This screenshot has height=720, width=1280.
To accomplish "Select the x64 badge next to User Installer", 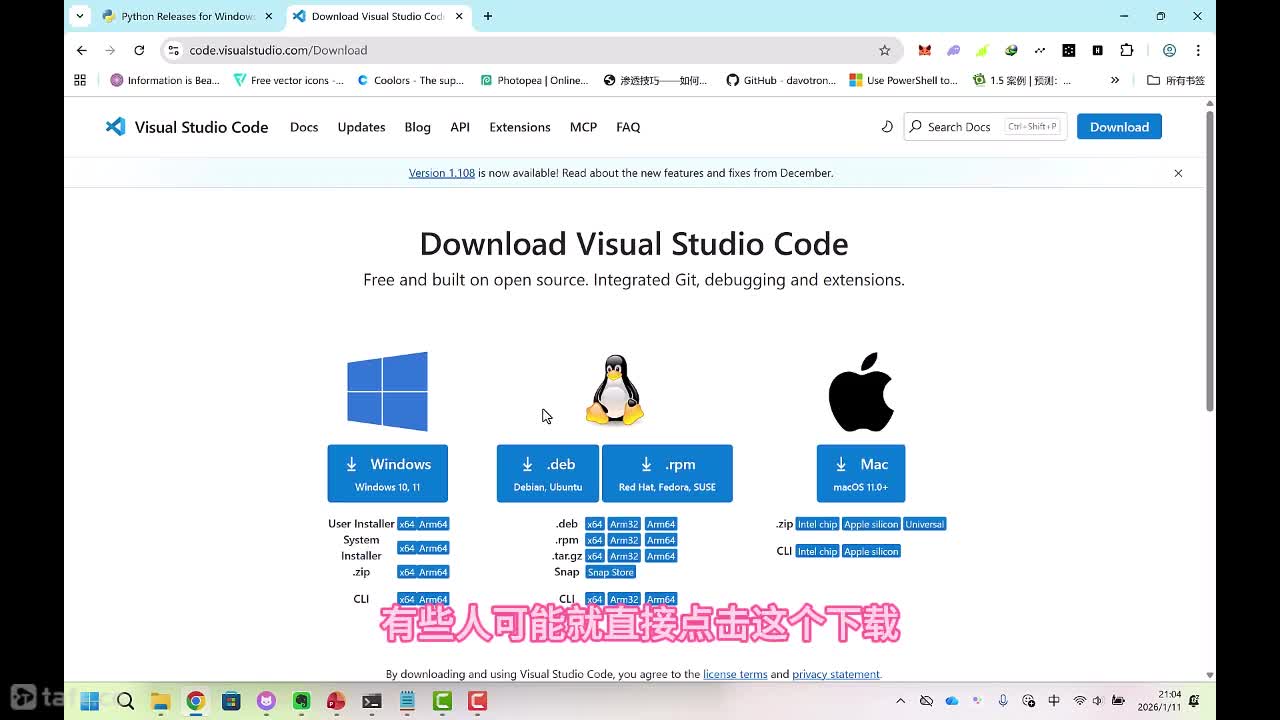I will pos(409,523).
